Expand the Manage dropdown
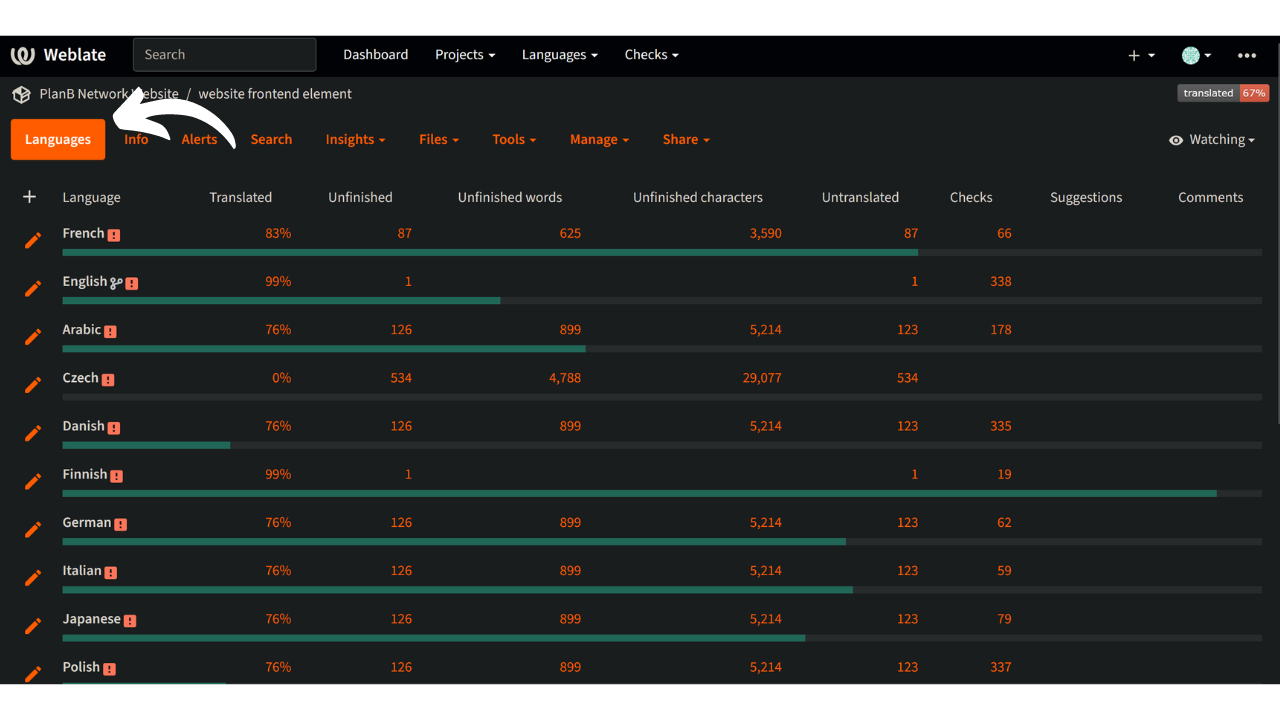Image resolution: width=1280 pixels, height=720 pixels. 599,140
